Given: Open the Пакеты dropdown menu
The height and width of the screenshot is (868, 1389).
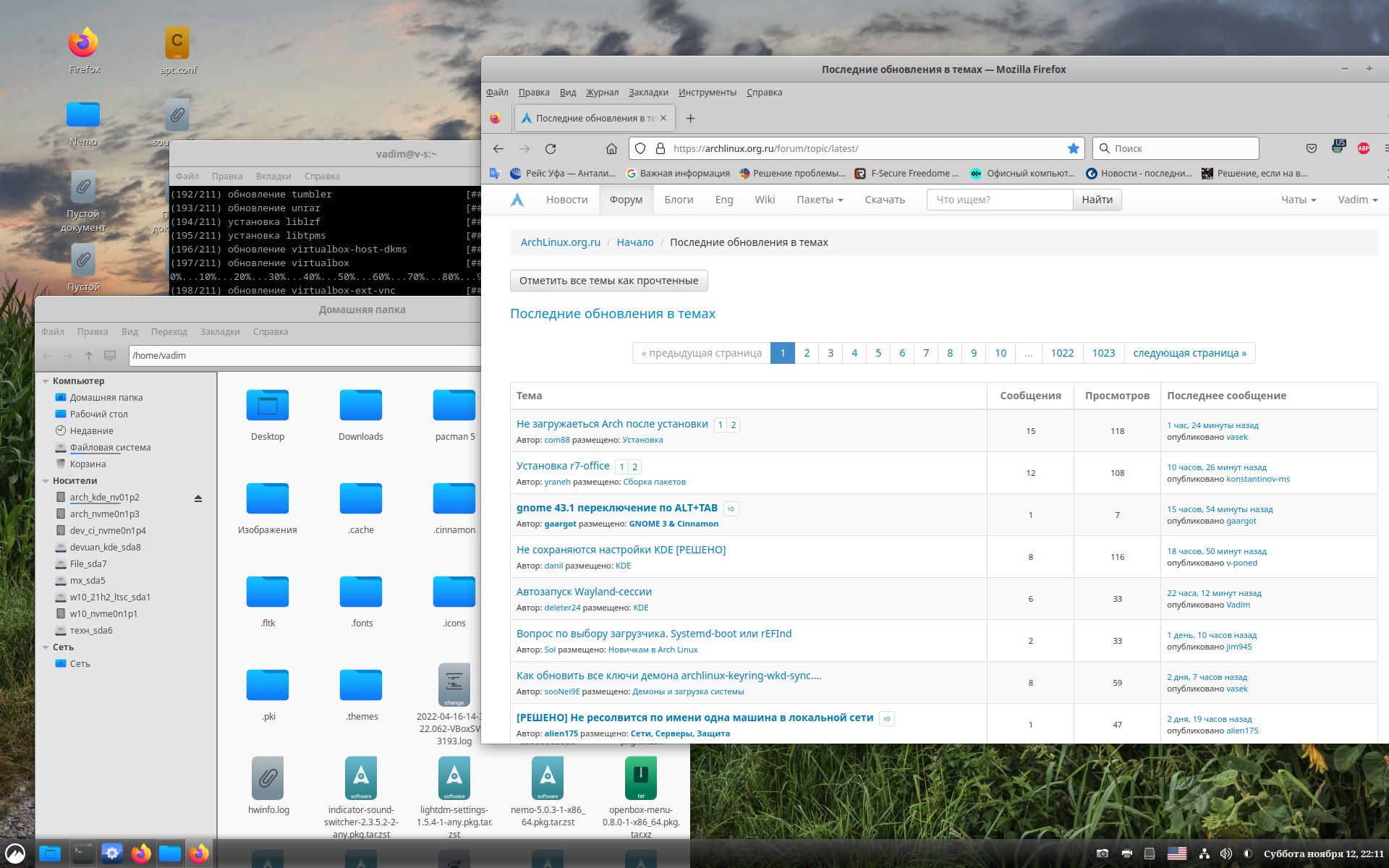Looking at the screenshot, I should 820,200.
